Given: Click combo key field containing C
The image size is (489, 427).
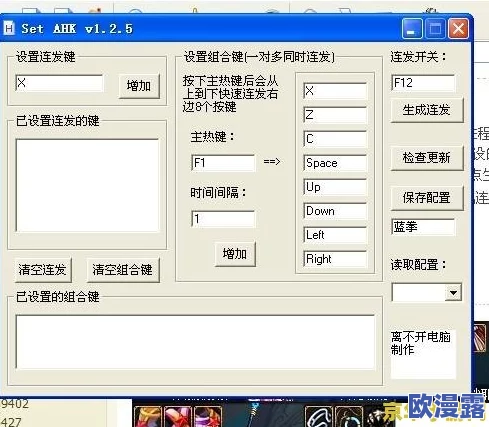Looking at the screenshot, I should (335, 139).
